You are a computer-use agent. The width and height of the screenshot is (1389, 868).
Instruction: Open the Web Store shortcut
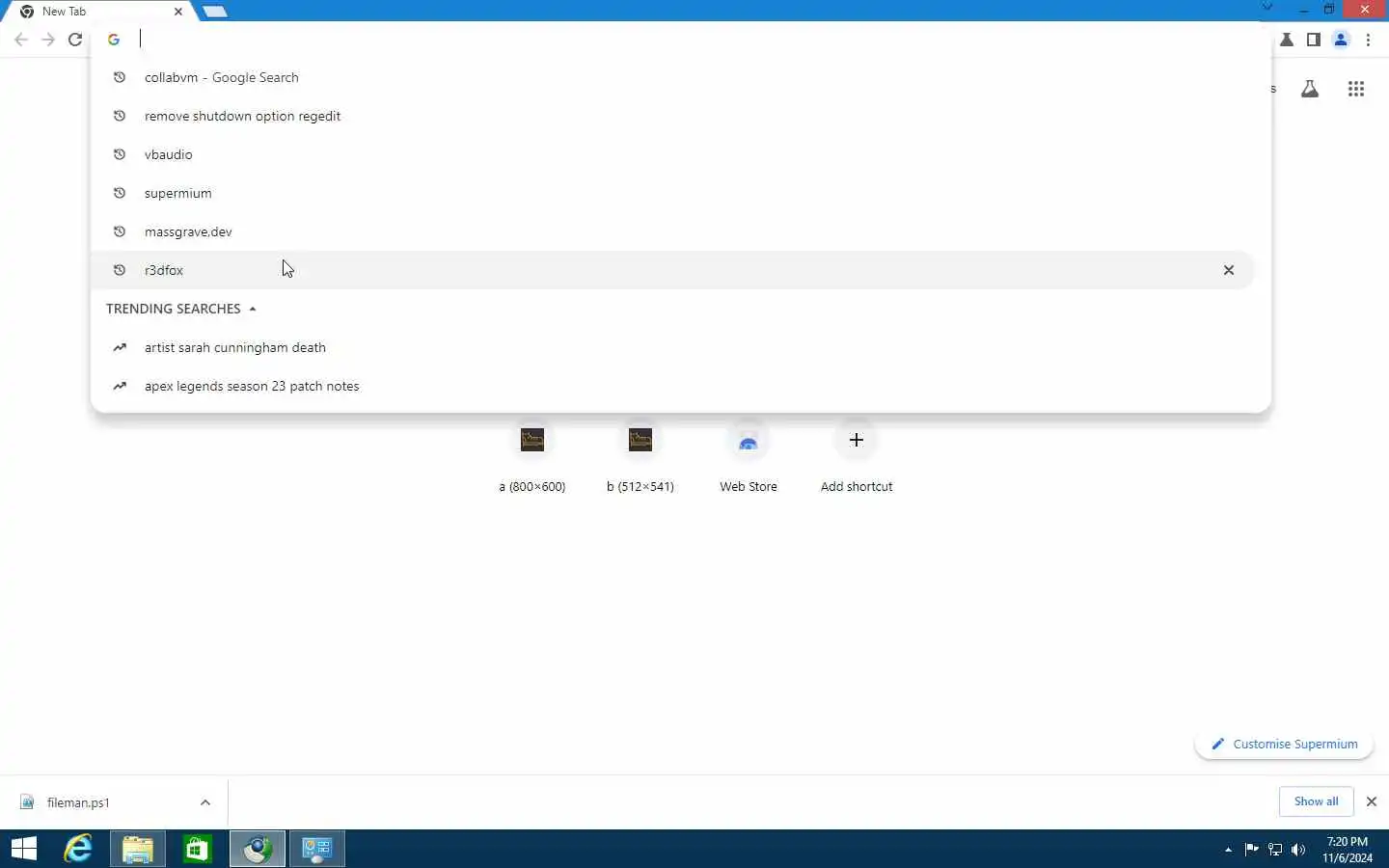tap(749, 457)
